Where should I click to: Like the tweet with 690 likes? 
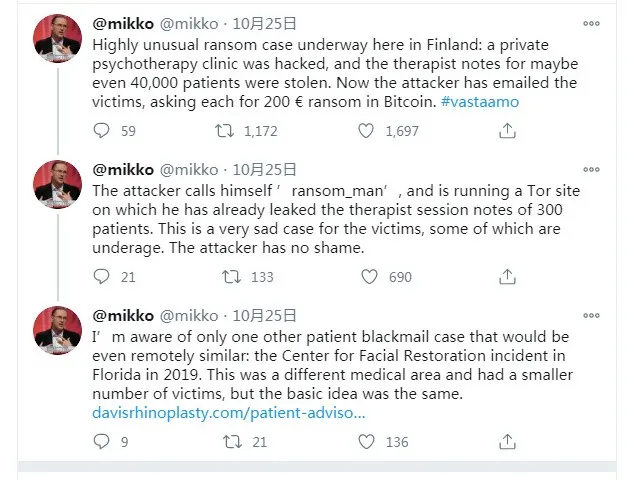pyautogui.click(x=368, y=276)
